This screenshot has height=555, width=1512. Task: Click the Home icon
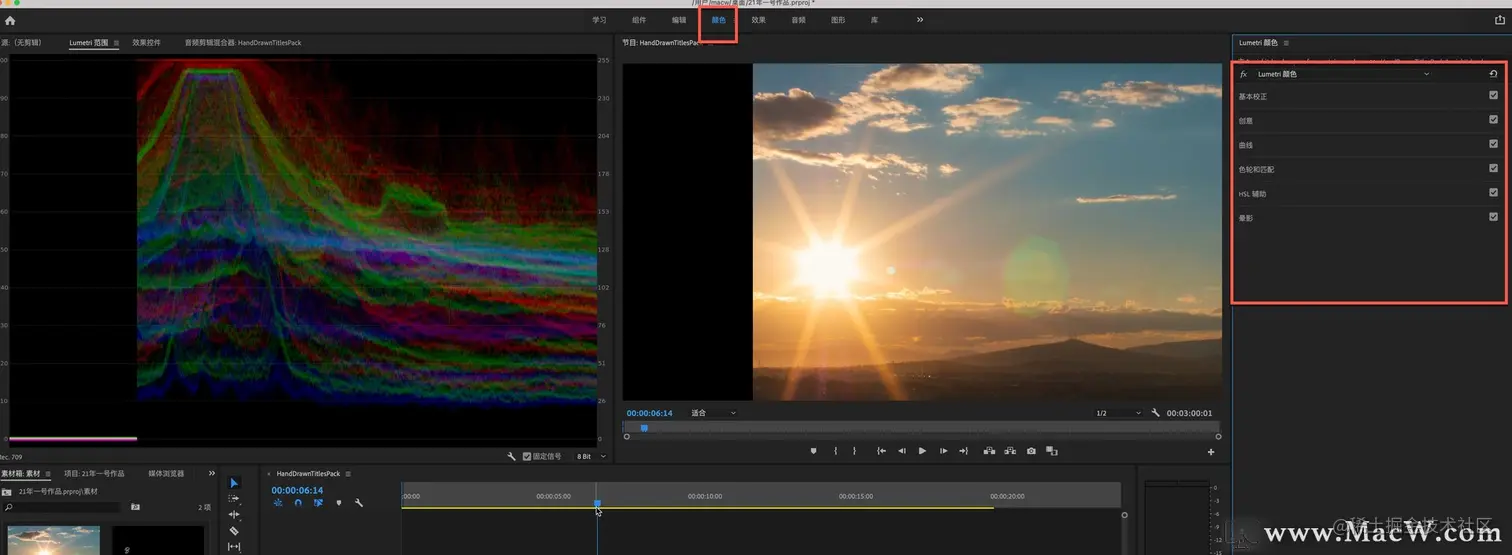pyautogui.click(x=10, y=20)
